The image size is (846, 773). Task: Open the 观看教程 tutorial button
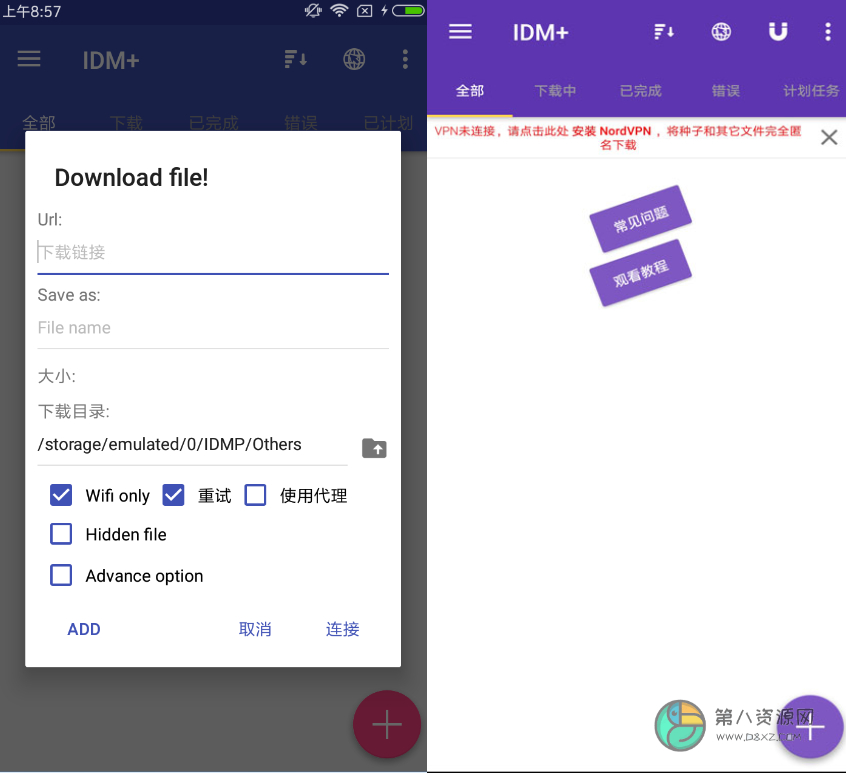click(x=640, y=273)
